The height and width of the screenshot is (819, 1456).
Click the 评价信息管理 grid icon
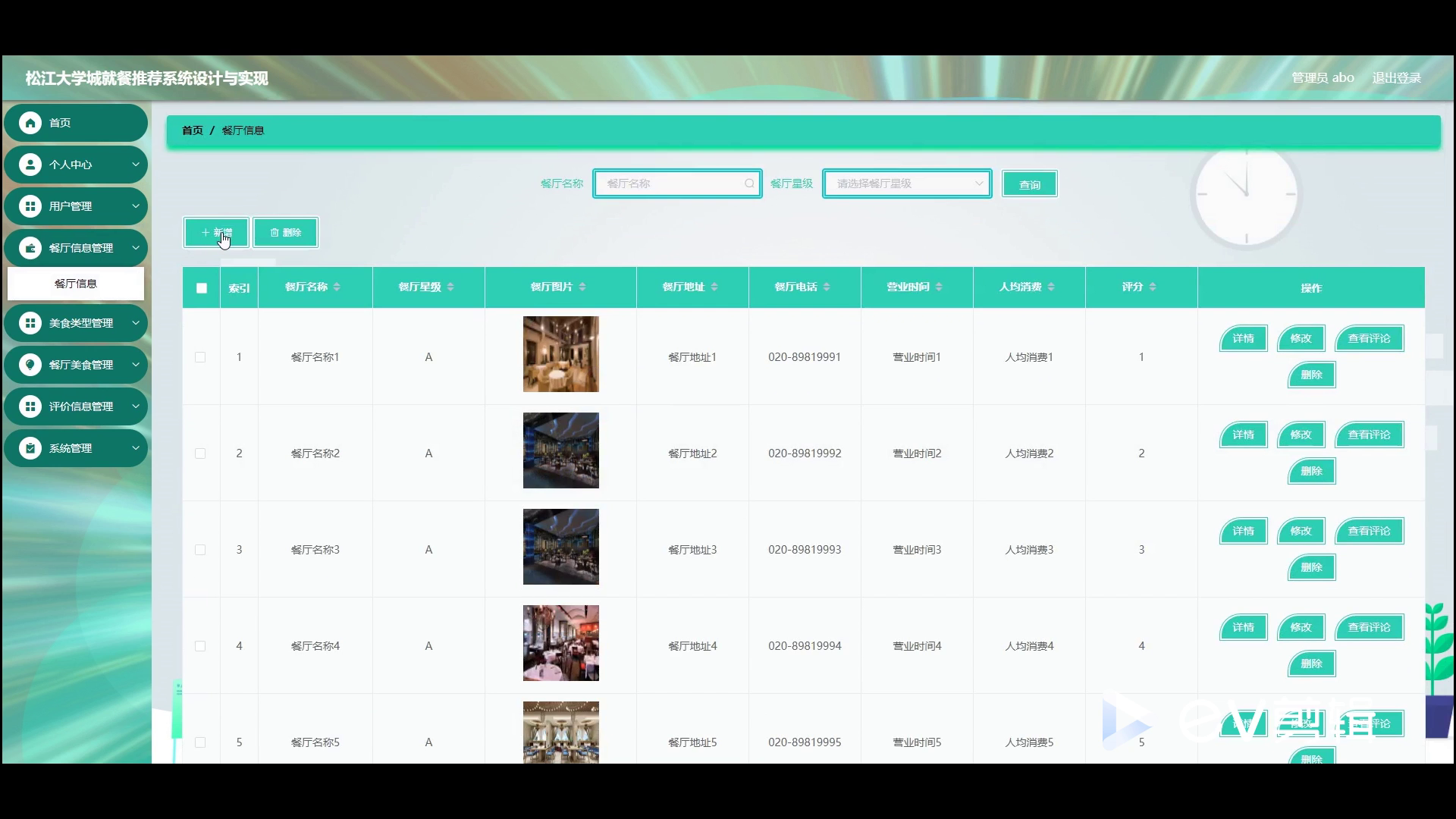tap(30, 406)
